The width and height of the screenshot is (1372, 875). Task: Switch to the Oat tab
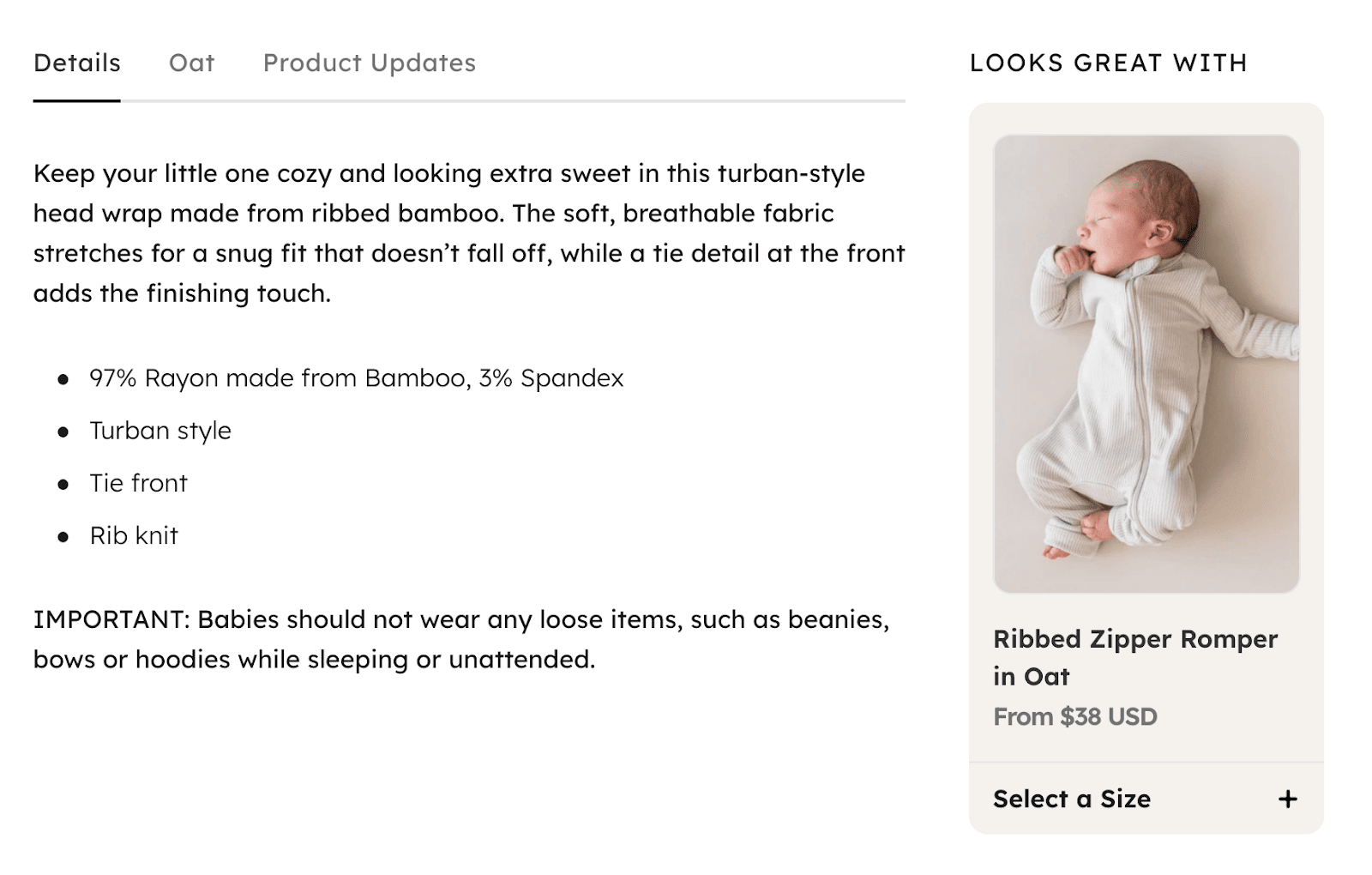[191, 63]
